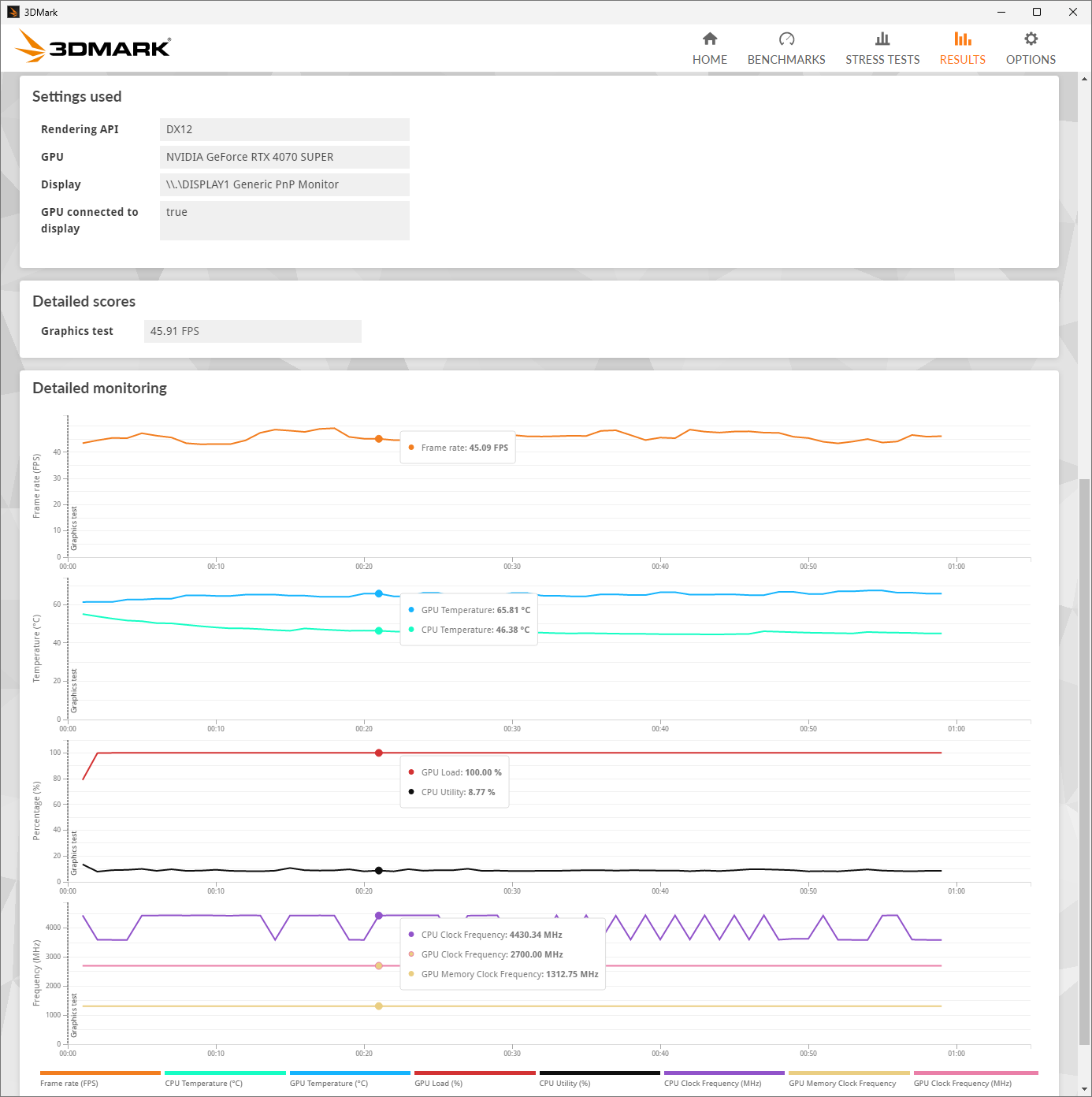
Task: Click the 3DMark app icon in title bar
Action: (13, 12)
